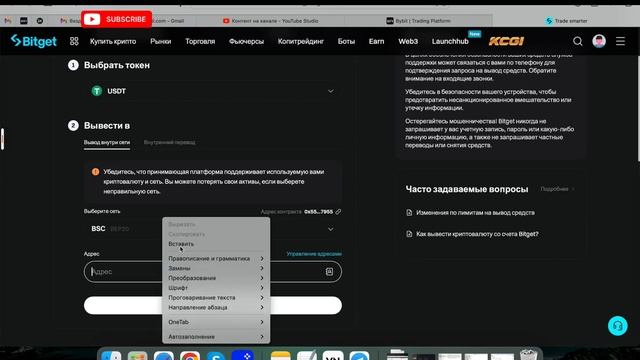Click the contract address 0x55...7955
This screenshot has width=640, height=360.
318,211
